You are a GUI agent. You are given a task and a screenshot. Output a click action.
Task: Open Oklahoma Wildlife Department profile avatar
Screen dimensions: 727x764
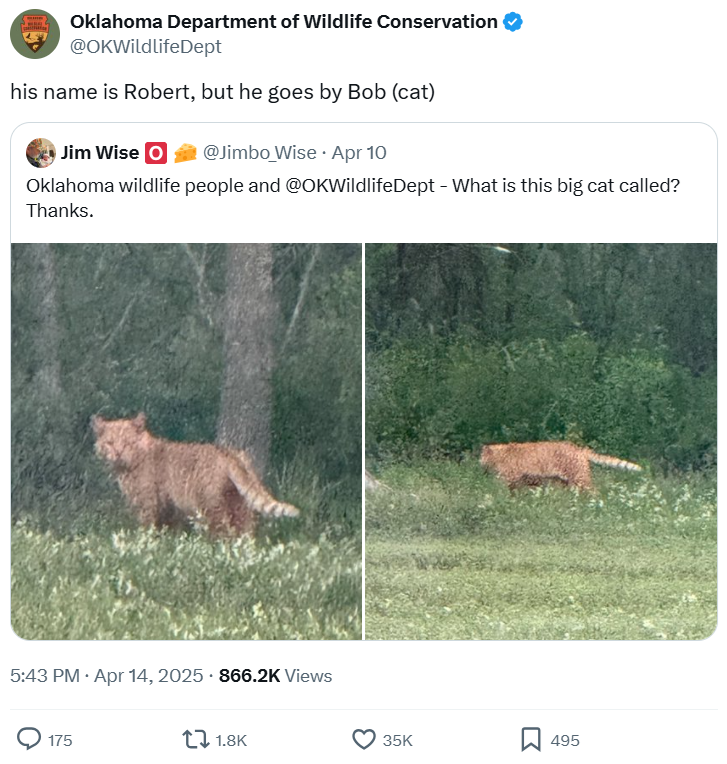(35, 34)
